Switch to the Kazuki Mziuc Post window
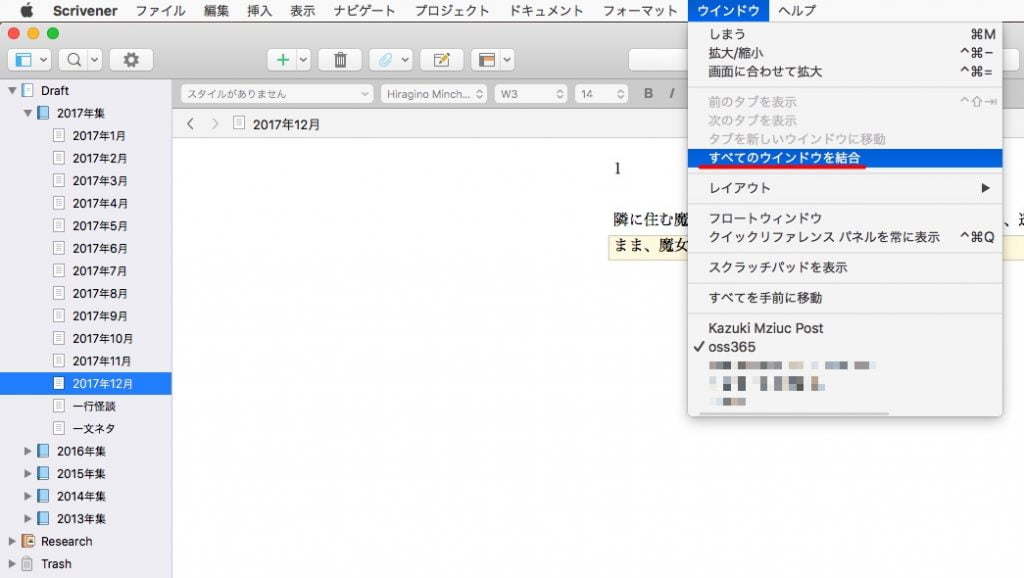The width and height of the screenshot is (1024, 578). [845, 328]
